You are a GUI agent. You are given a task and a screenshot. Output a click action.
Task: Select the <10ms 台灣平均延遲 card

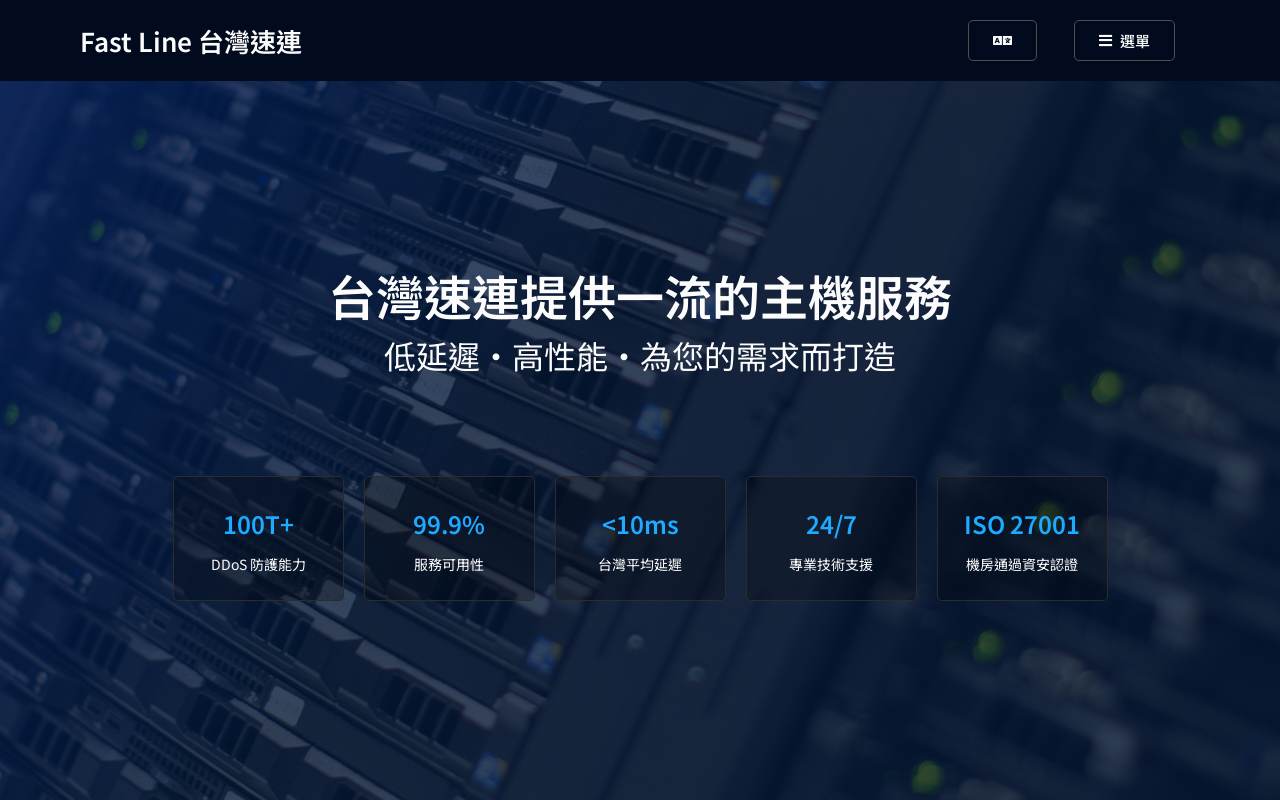(640, 539)
